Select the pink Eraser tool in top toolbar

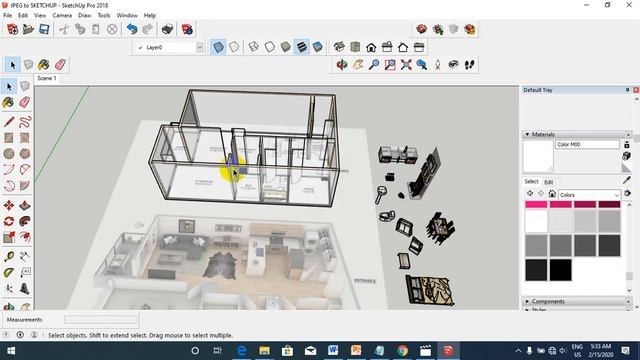click(60, 64)
